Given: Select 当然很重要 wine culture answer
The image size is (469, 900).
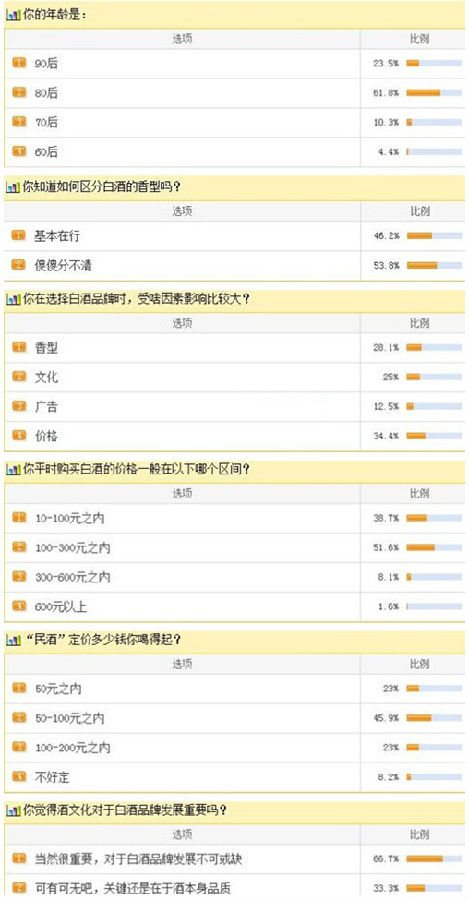Looking at the screenshot, I should click(x=182, y=859).
